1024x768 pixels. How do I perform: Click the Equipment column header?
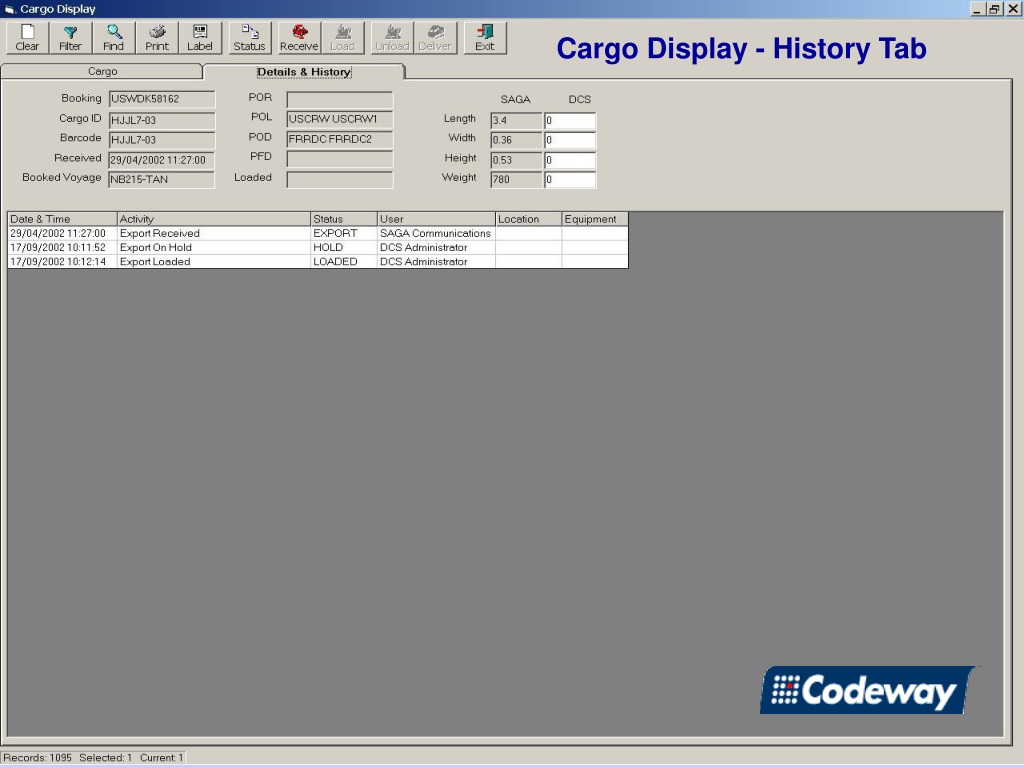coord(595,219)
